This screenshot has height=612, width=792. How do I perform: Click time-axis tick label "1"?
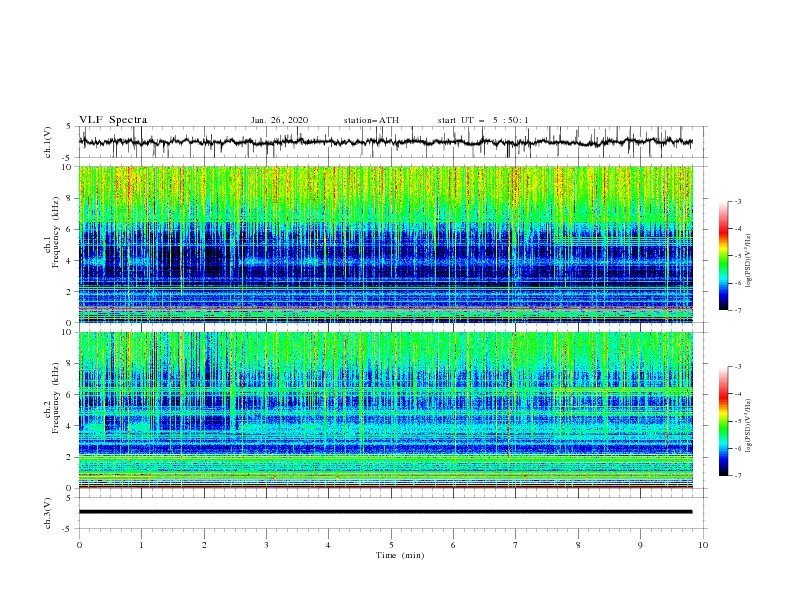tap(141, 545)
